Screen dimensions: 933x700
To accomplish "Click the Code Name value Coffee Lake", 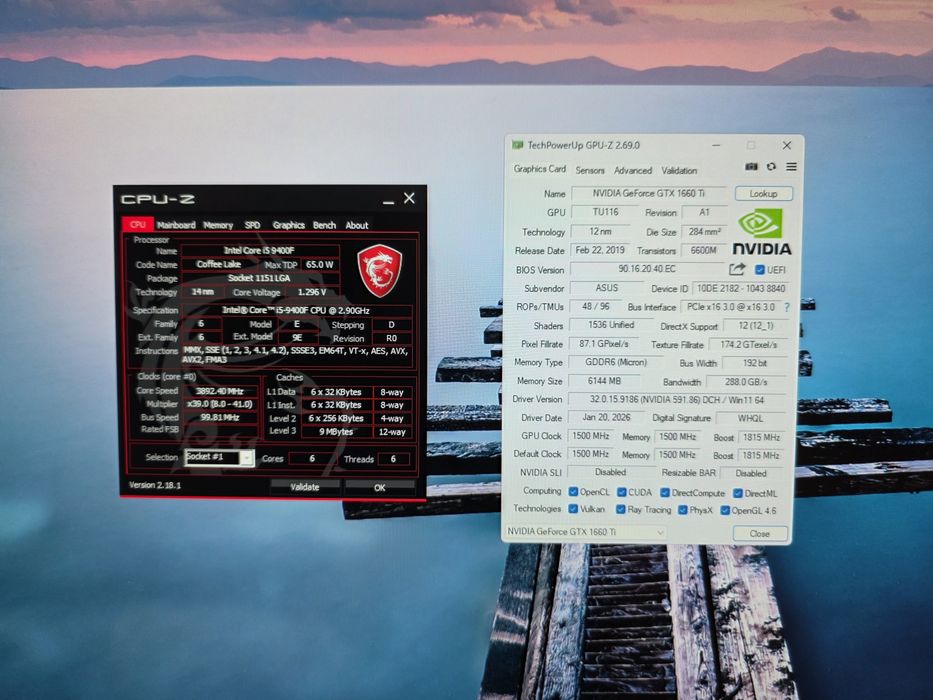I will [x=219, y=264].
